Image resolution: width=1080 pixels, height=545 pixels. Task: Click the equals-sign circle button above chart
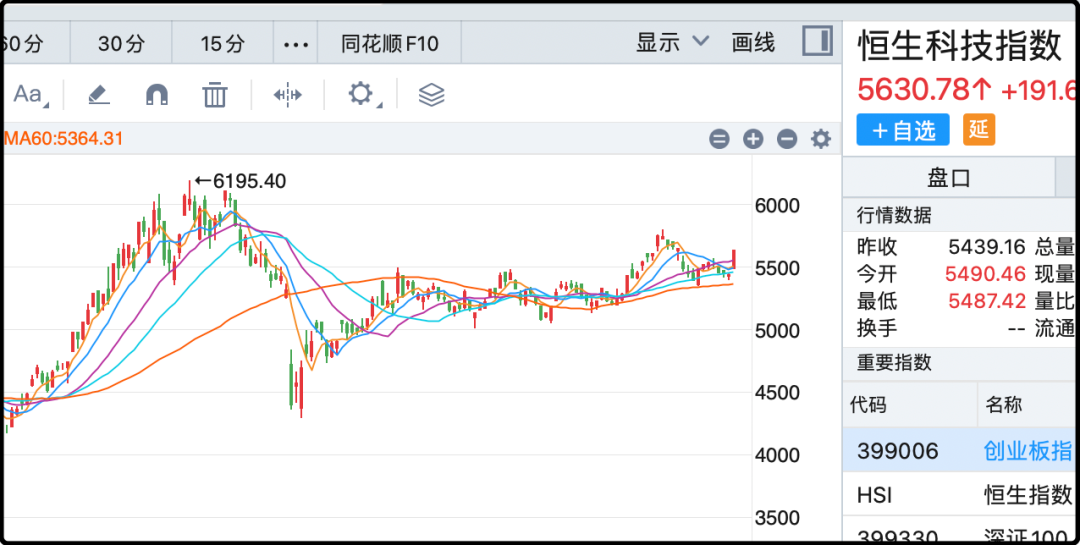point(719,139)
